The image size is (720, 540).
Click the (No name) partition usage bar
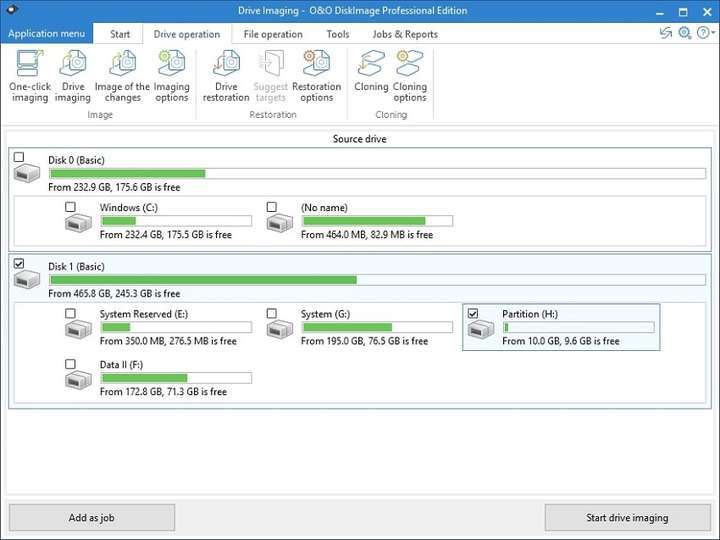tap(377, 221)
